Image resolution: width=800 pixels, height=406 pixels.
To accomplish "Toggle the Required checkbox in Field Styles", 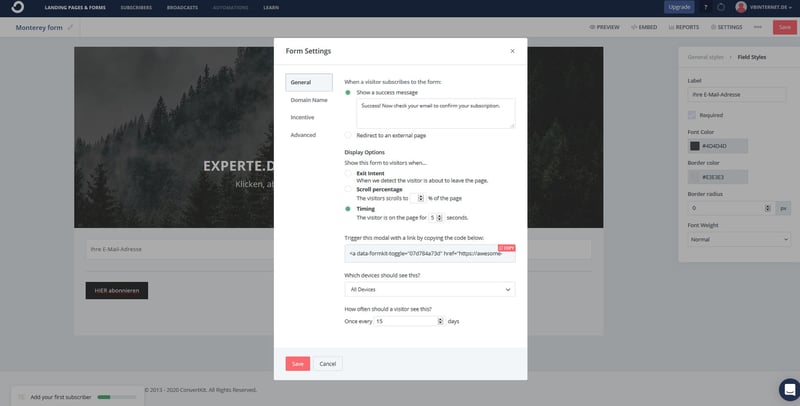I will point(692,115).
